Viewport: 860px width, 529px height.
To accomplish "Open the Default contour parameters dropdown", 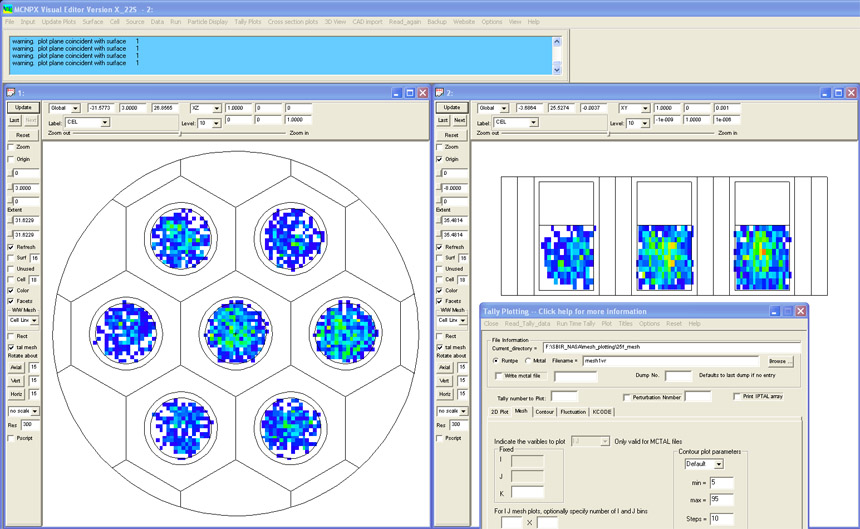I will (x=718, y=464).
